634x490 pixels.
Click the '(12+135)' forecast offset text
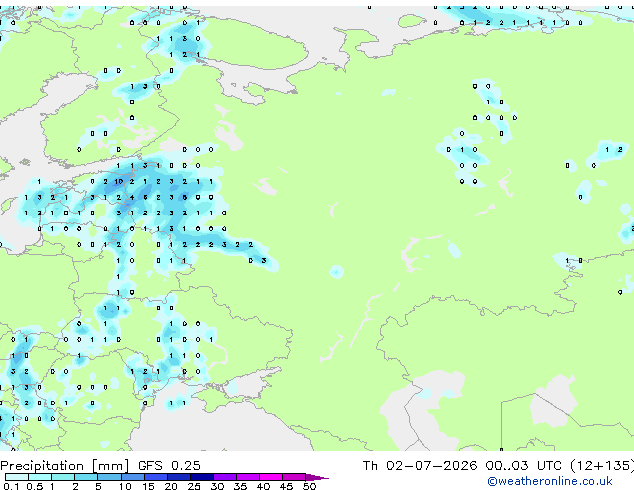602,466
